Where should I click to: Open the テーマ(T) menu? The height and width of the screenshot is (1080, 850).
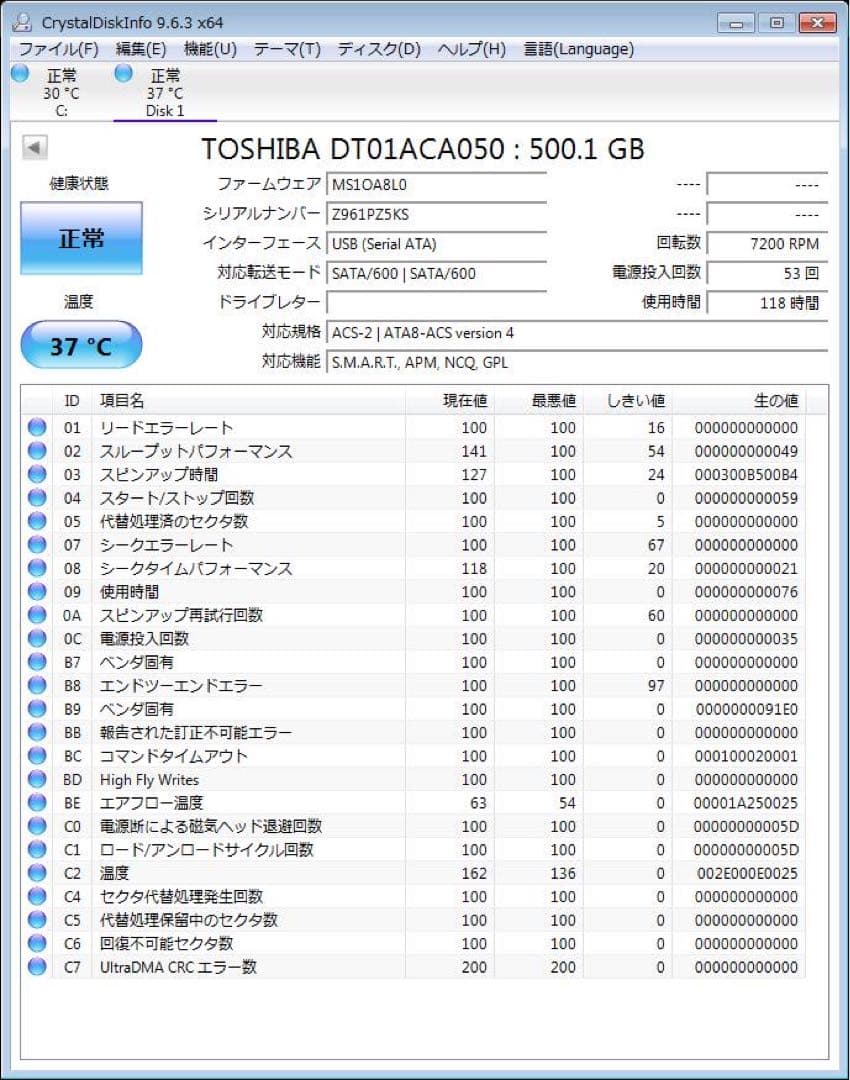[287, 49]
